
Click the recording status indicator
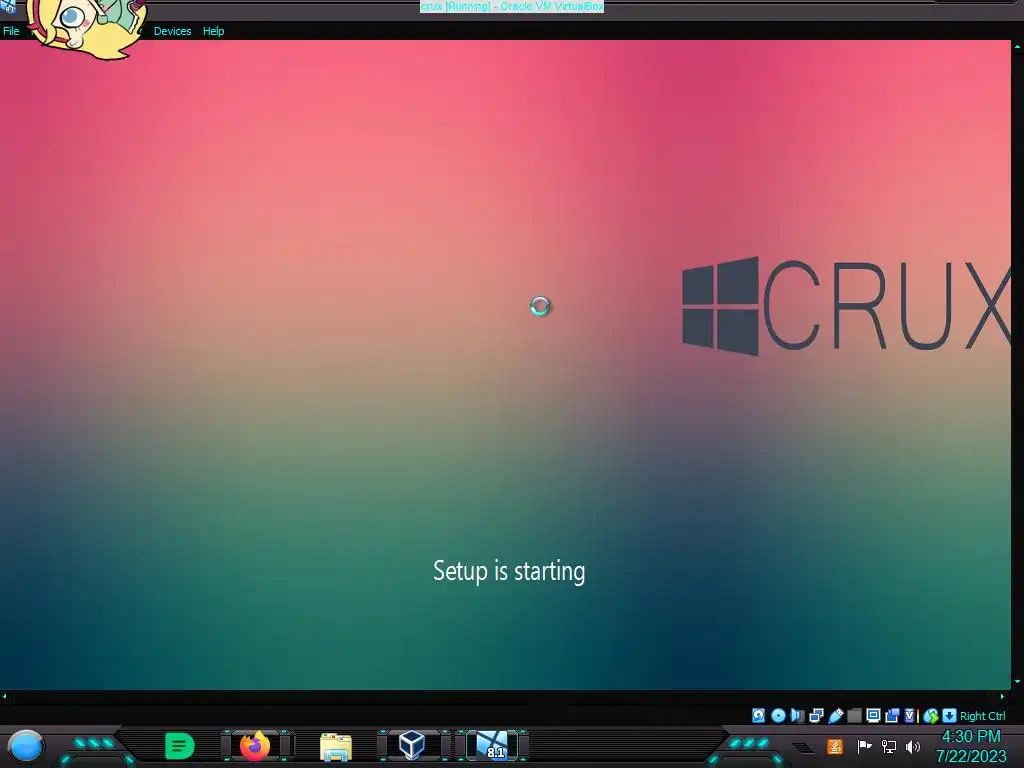(x=892, y=716)
